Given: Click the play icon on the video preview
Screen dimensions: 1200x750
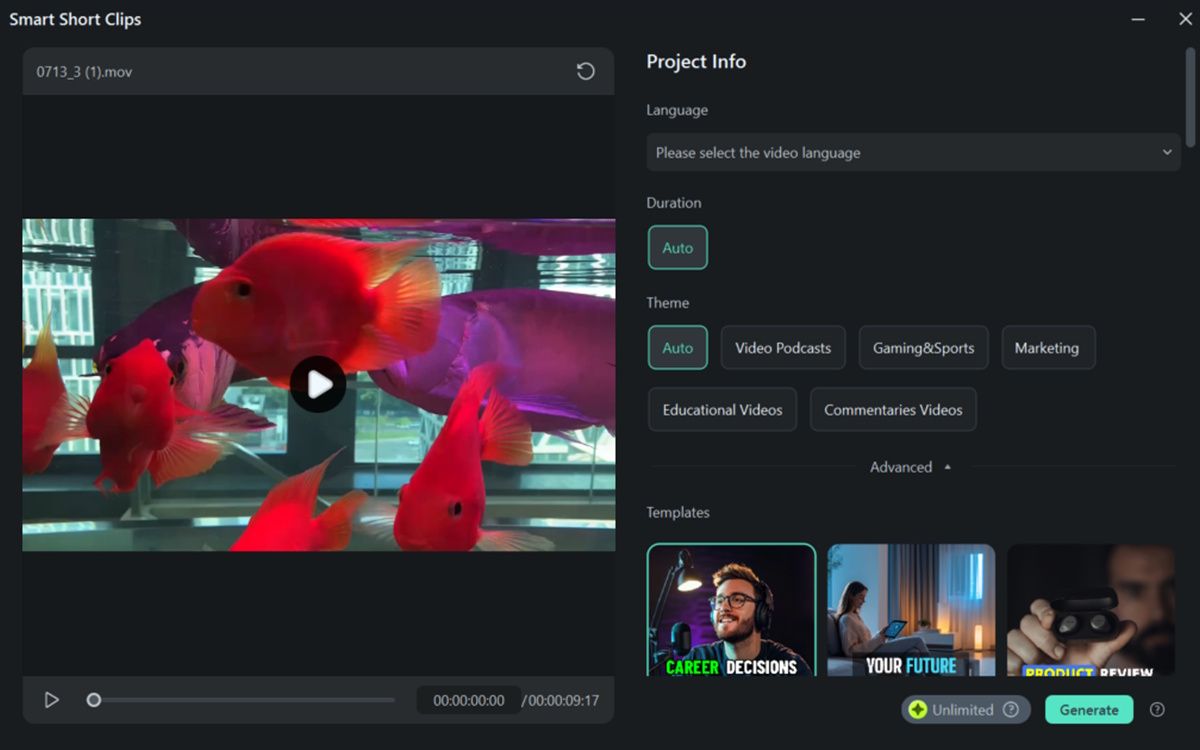Looking at the screenshot, I should coord(318,384).
